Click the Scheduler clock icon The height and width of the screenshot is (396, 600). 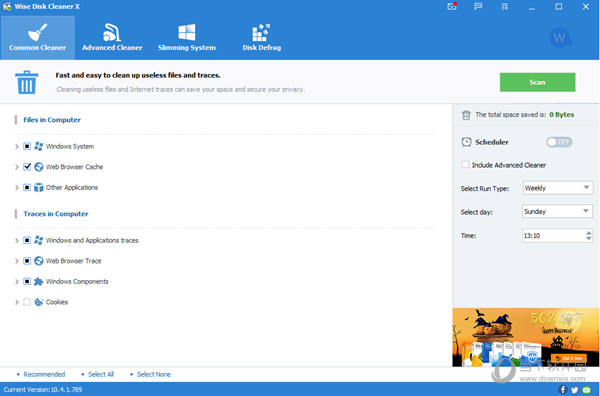coord(466,142)
